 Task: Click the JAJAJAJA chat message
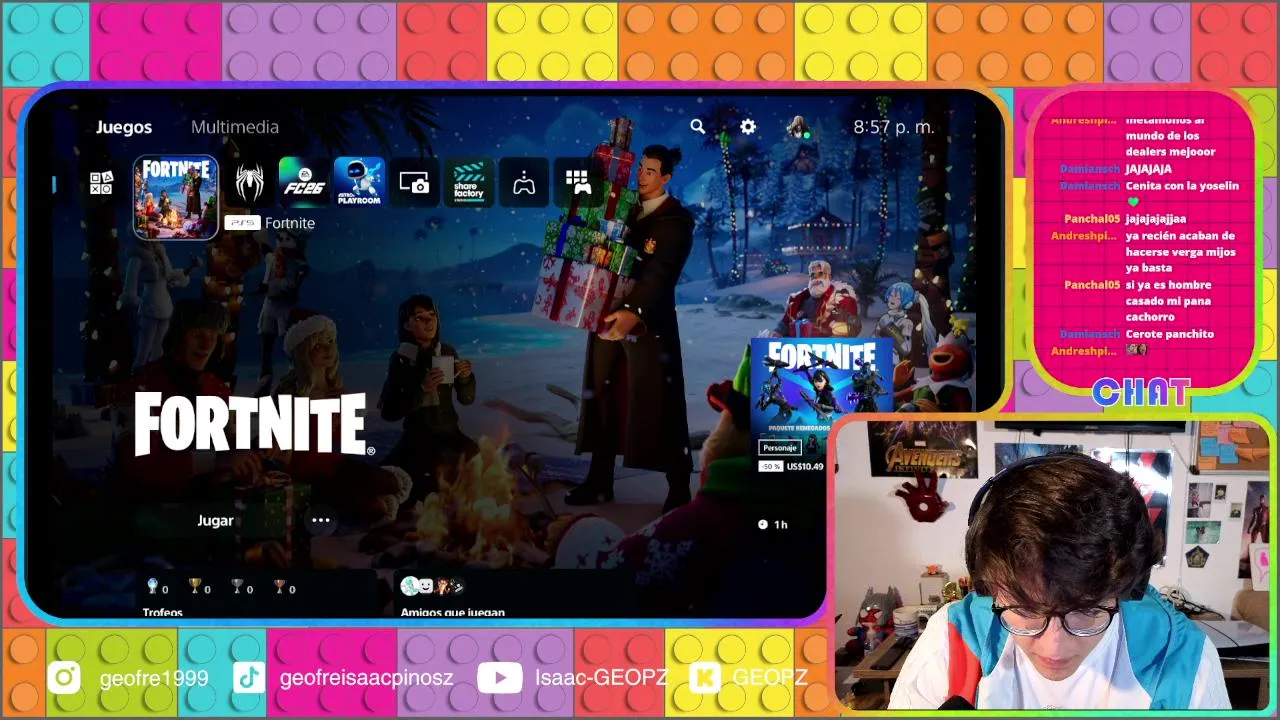pos(1148,169)
